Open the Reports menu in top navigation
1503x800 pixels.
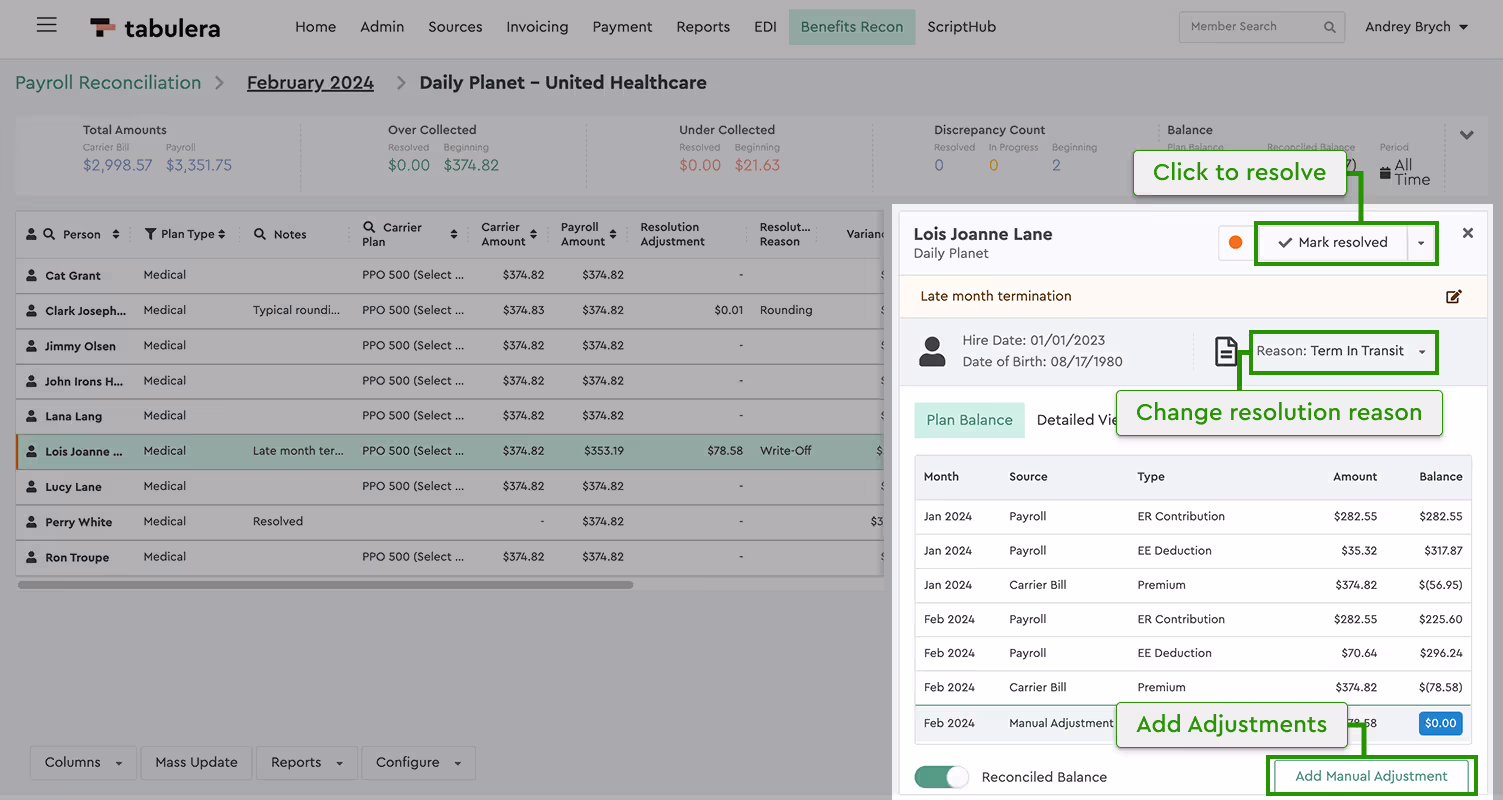703,27
